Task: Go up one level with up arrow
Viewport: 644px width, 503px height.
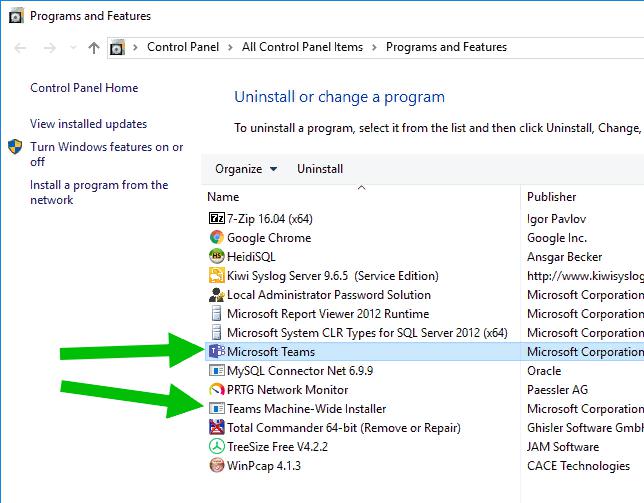Action: point(94,48)
